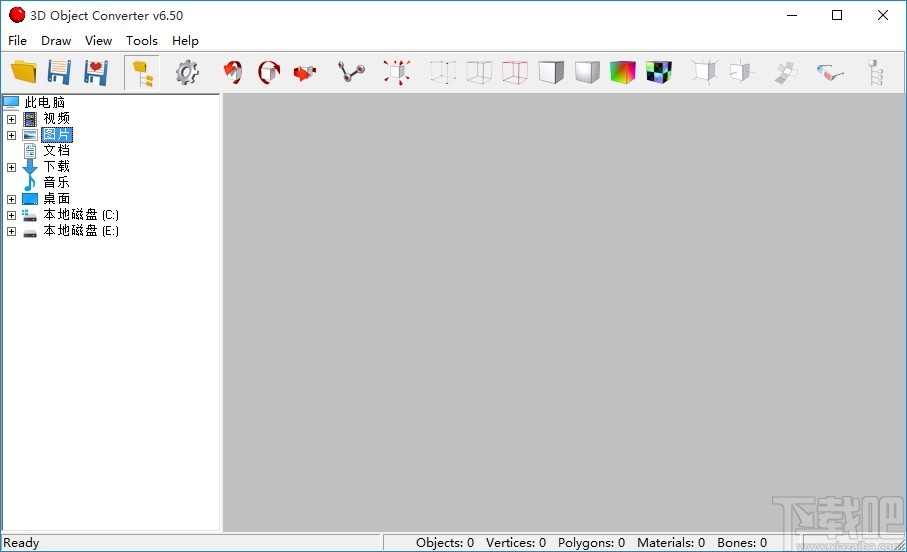Expand the 图片 tree node
The image size is (907, 552).
[x=12, y=135]
